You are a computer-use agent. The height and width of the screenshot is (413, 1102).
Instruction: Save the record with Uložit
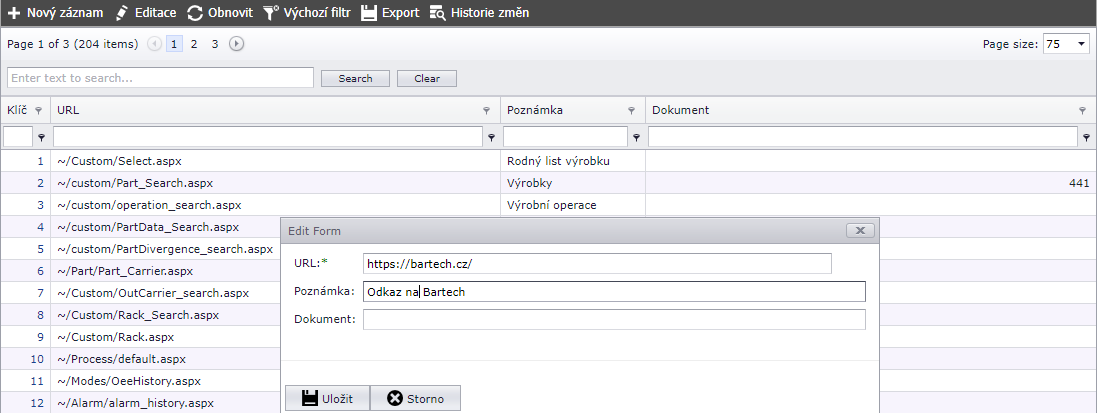click(x=327, y=398)
